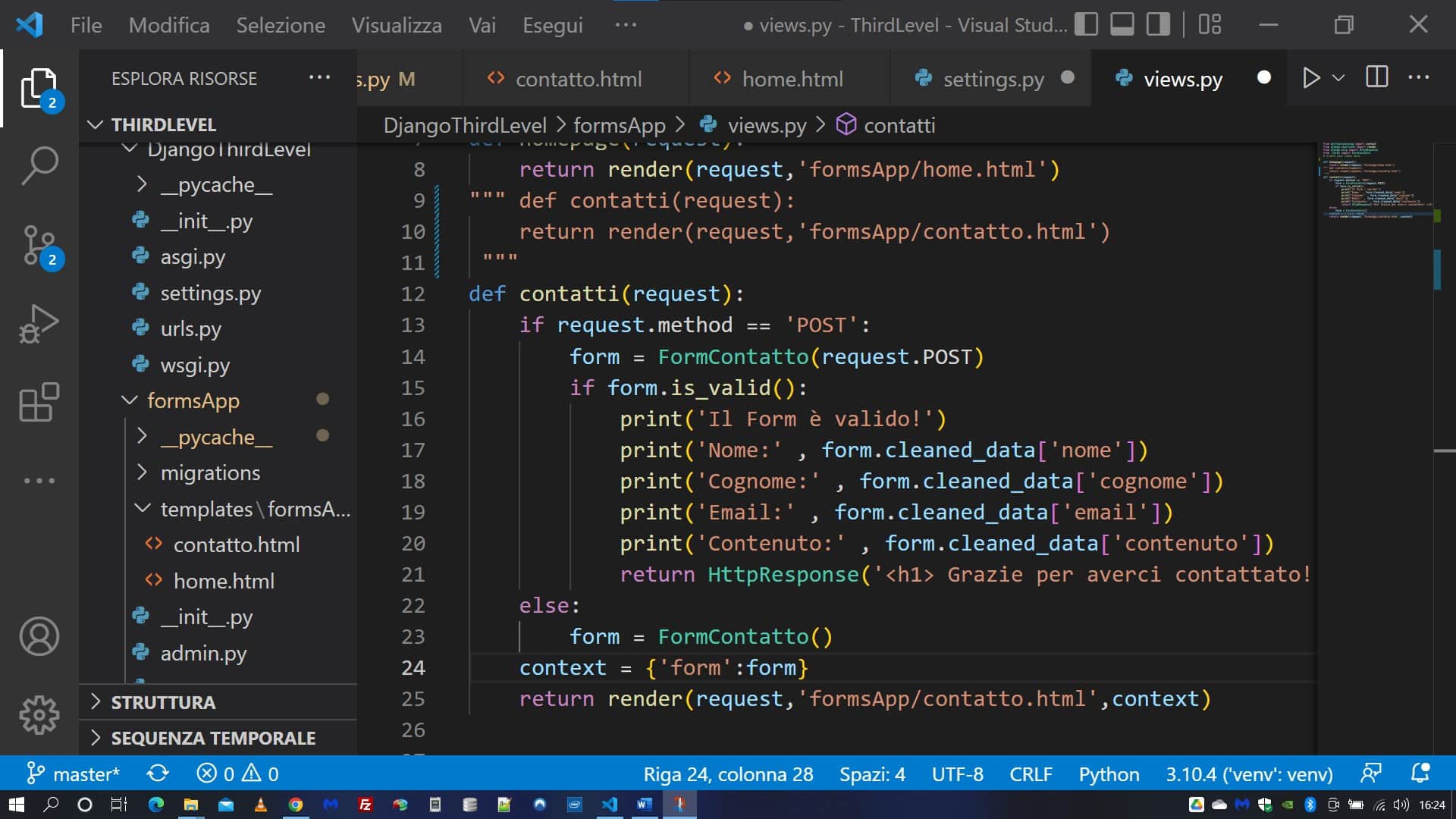1456x819 pixels.
Task: Open the Visualizza menu
Action: point(397,25)
